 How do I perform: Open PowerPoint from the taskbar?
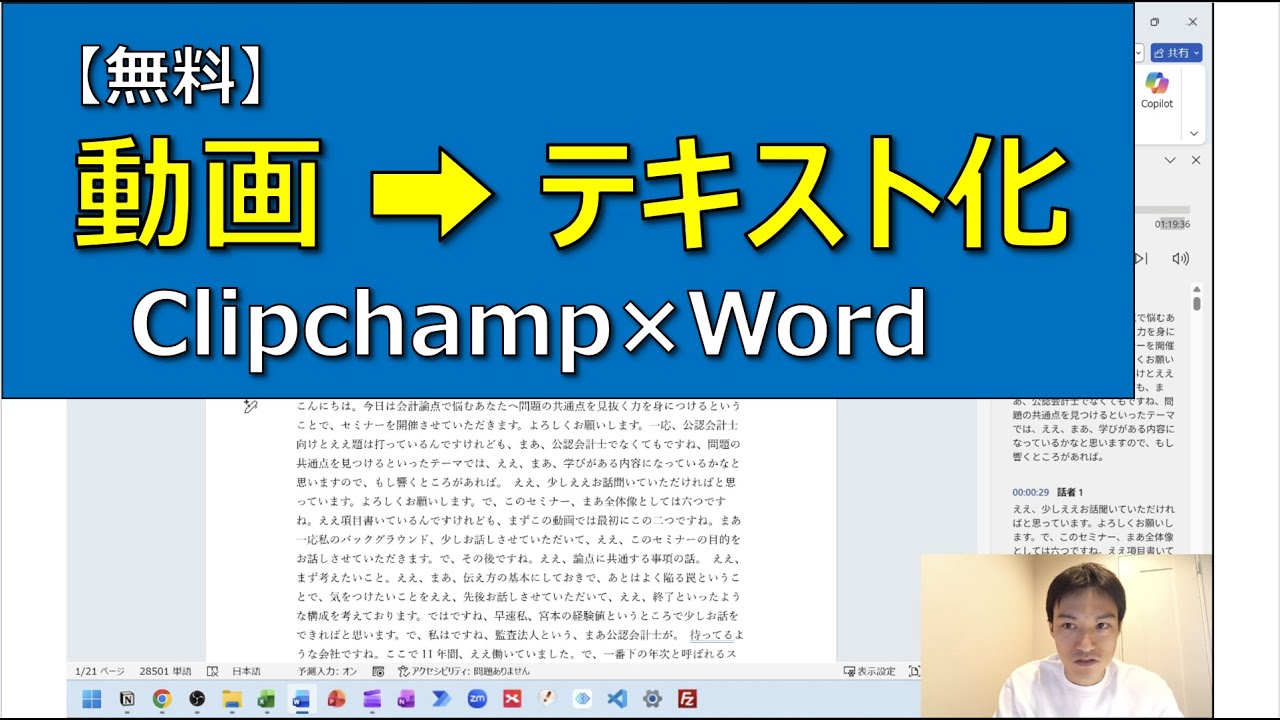[x=336, y=699]
